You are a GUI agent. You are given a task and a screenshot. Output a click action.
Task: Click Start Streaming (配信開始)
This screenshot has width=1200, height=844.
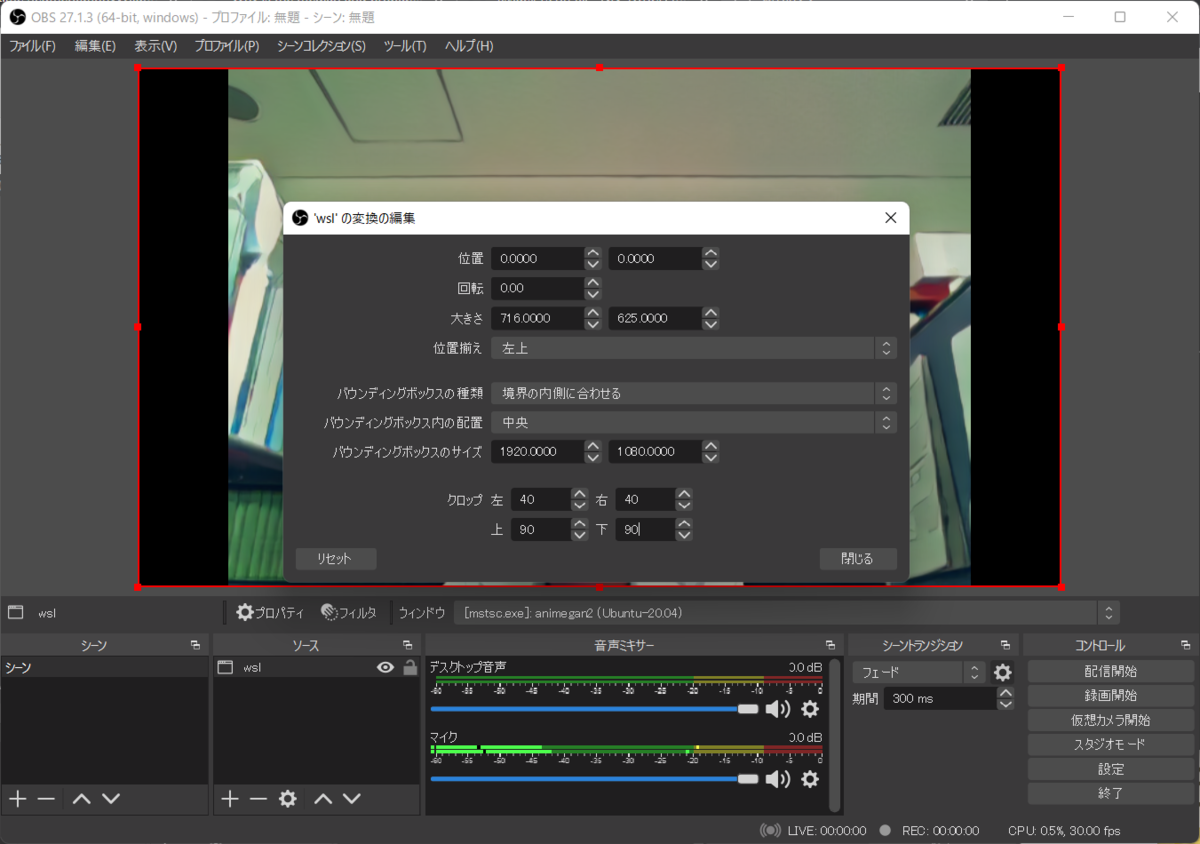click(x=1111, y=671)
